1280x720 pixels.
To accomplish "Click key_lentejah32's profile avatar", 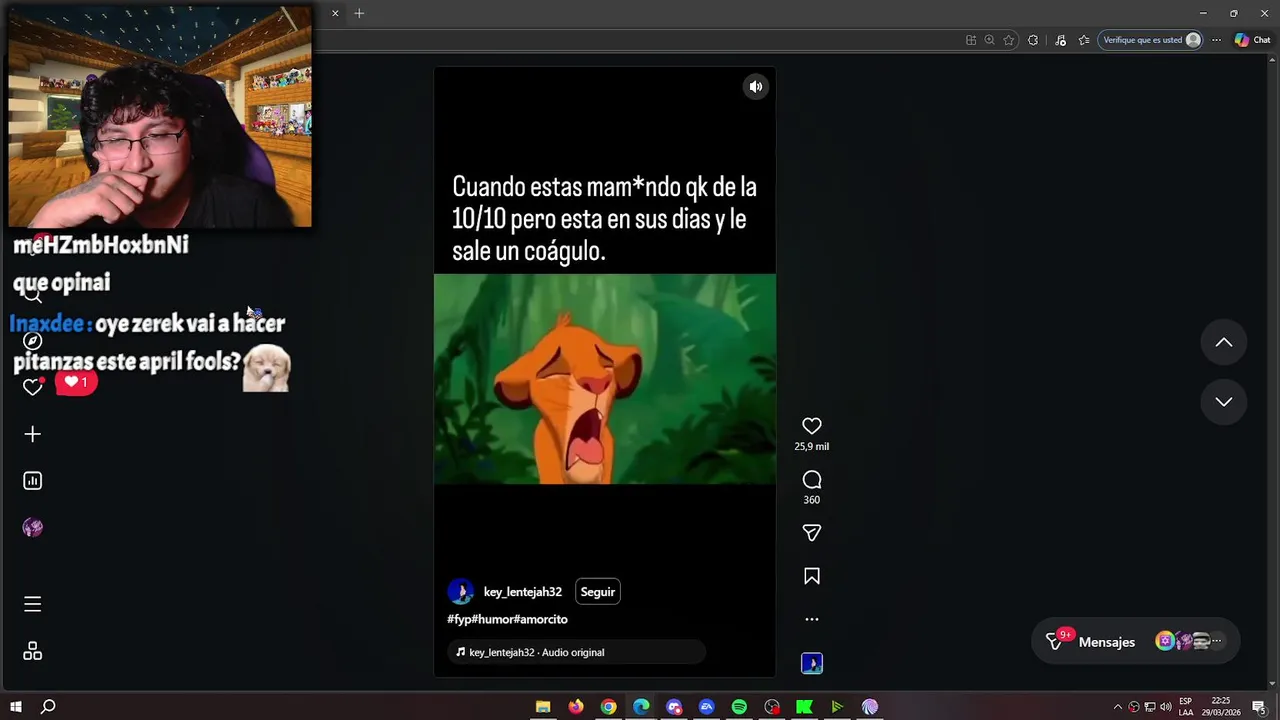I will pyautogui.click(x=461, y=592).
